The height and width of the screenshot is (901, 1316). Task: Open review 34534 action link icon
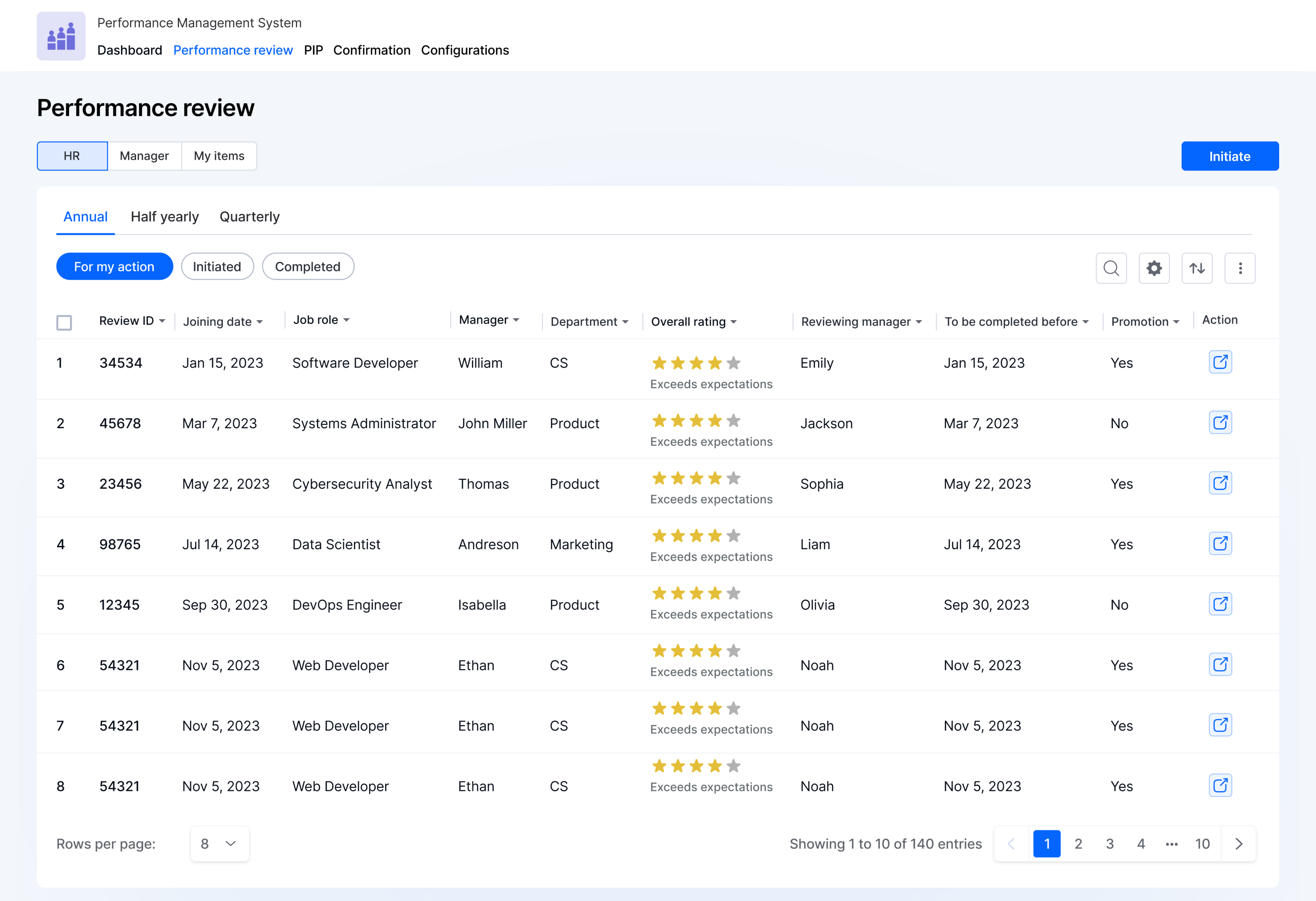tap(1220, 362)
